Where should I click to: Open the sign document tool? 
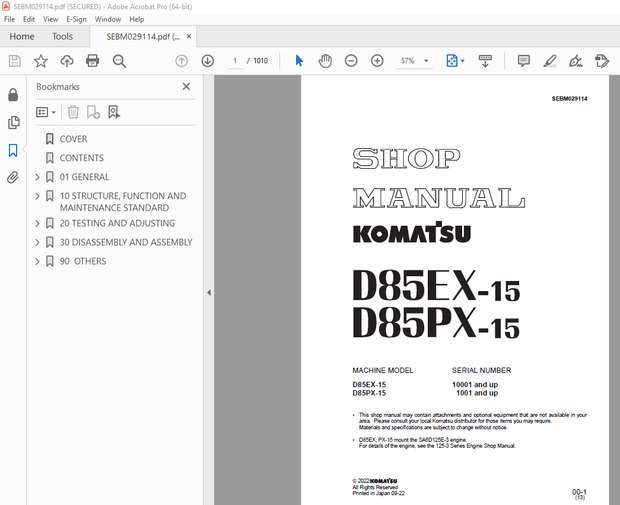(576, 61)
